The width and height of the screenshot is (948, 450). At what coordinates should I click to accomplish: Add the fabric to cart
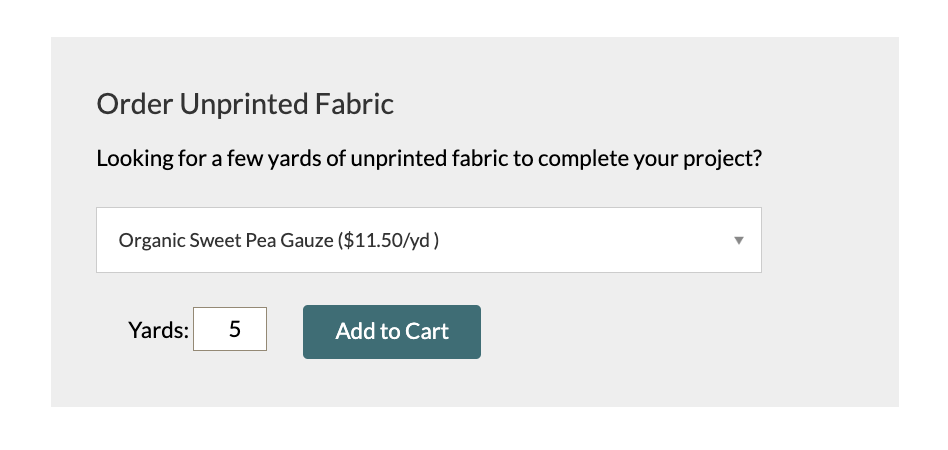click(x=392, y=331)
